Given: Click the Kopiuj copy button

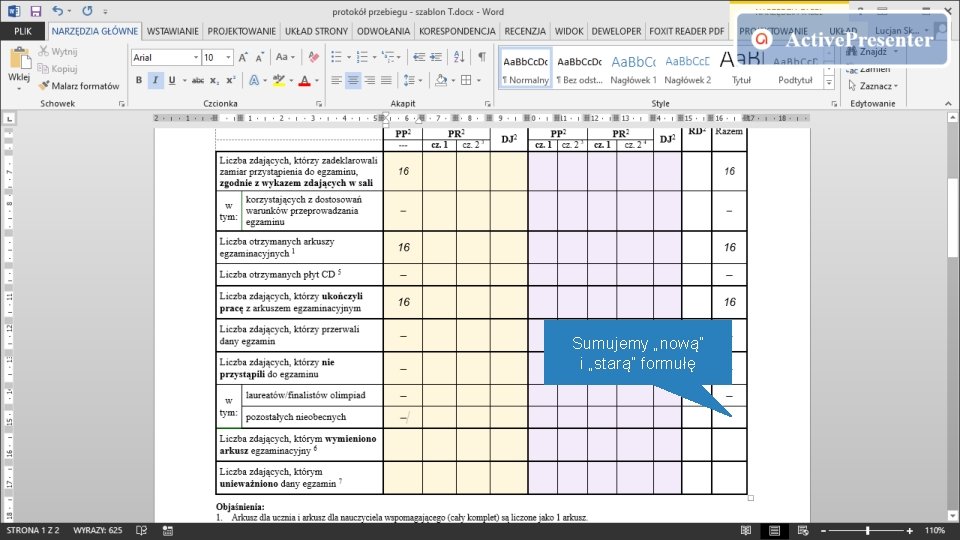Looking at the screenshot, I should coord(58,69).
